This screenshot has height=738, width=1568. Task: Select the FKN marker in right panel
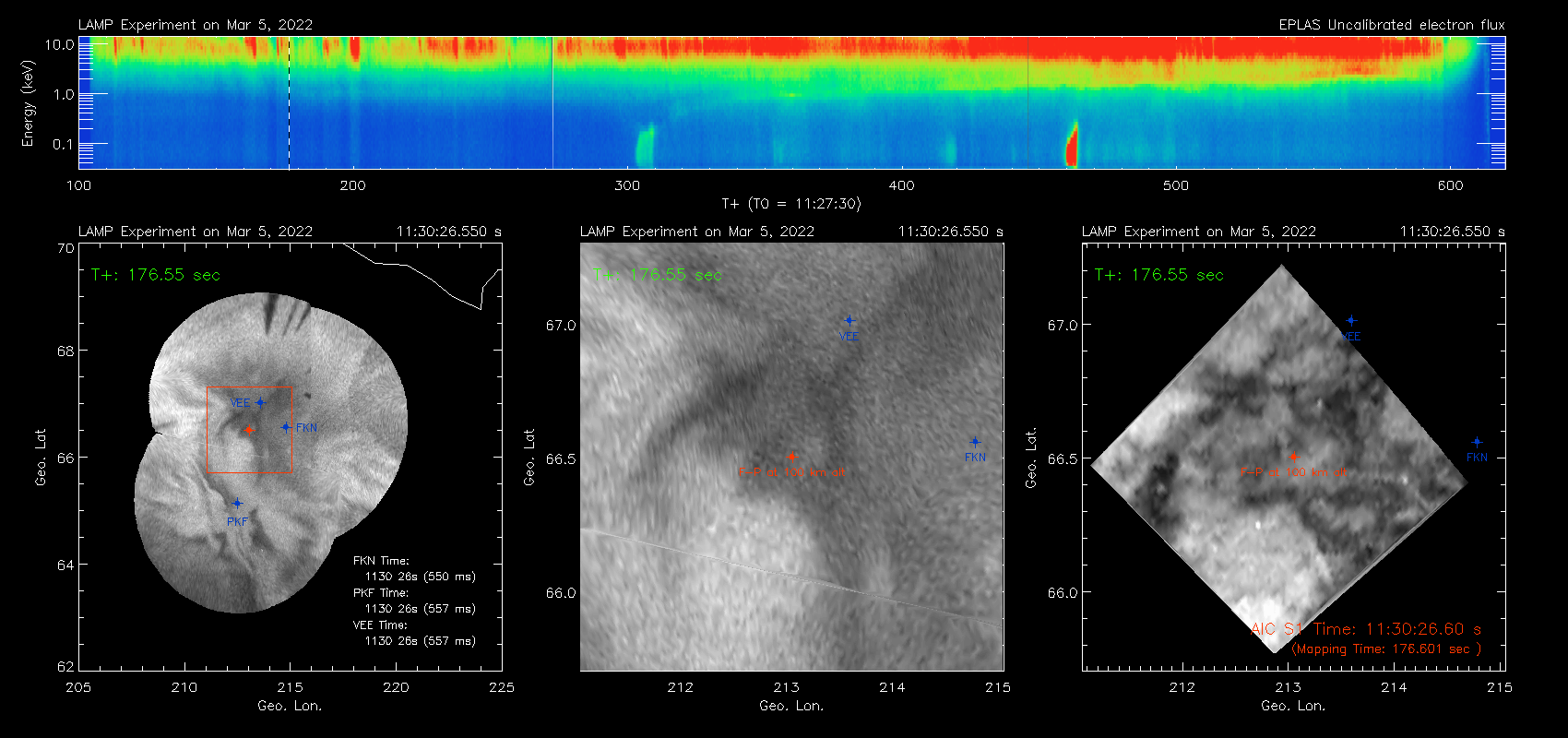[x=1477, y=442]
